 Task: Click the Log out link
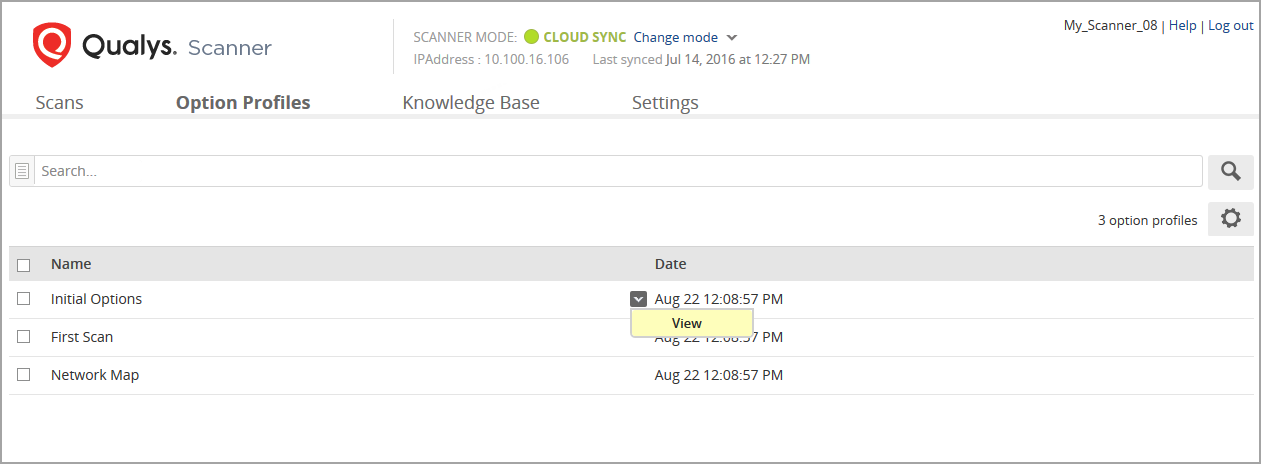pos(1230,26)
